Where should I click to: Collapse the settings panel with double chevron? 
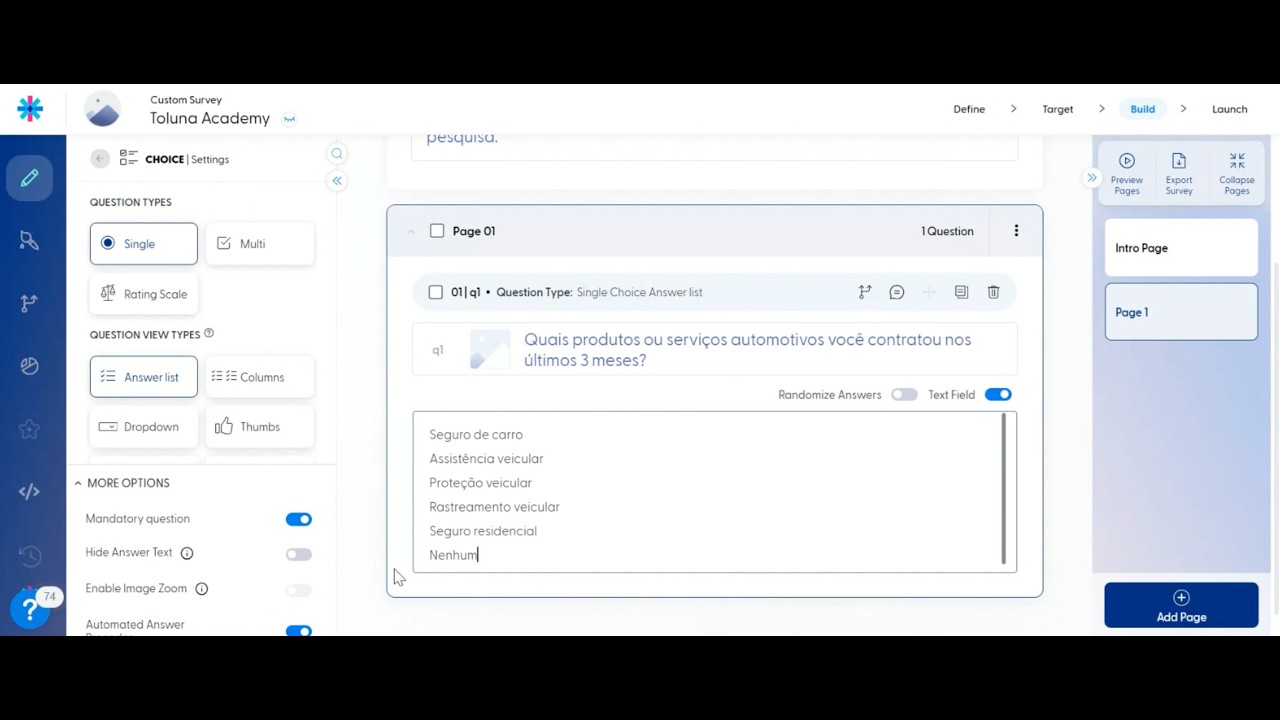point(337,181)
